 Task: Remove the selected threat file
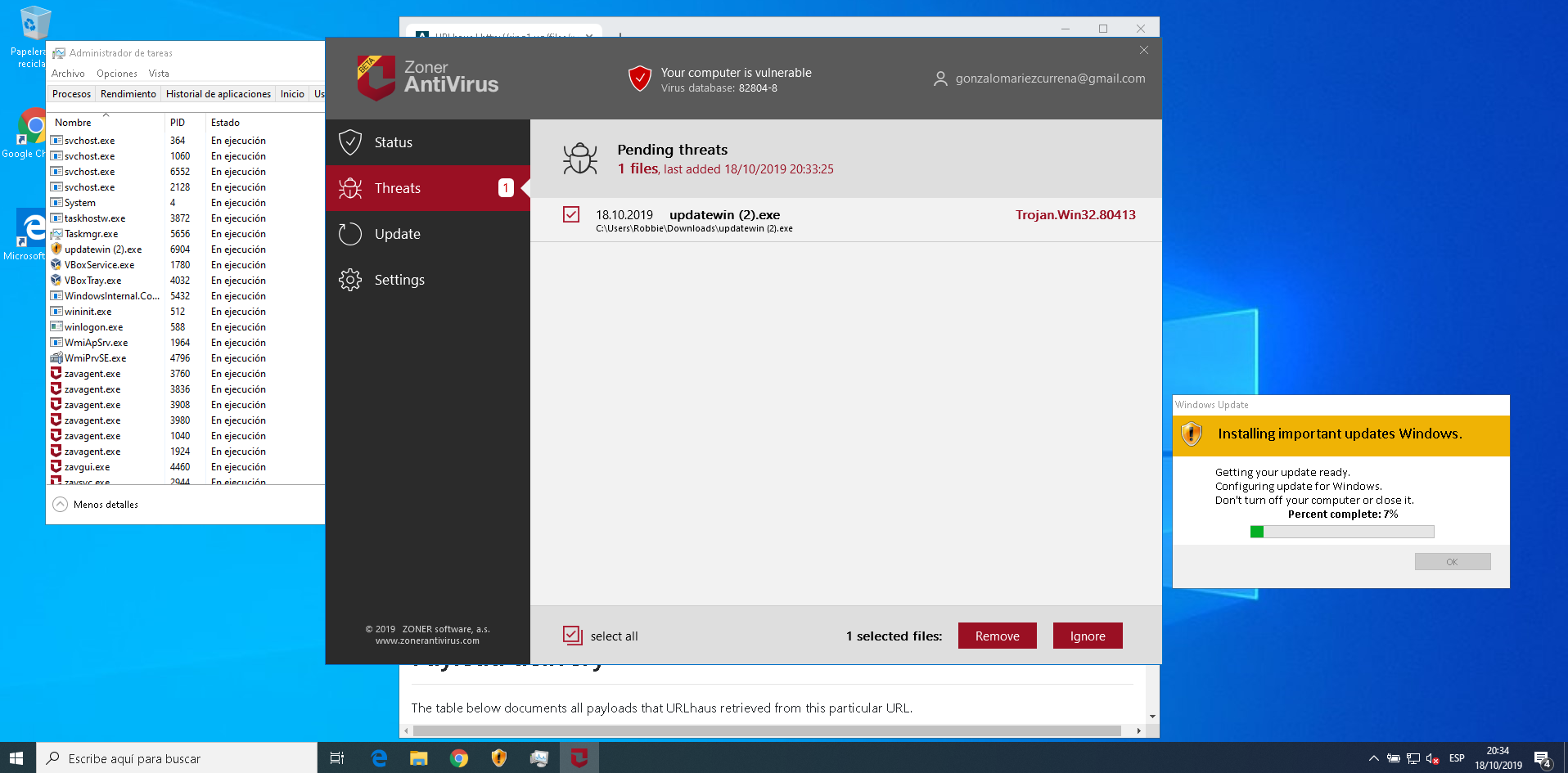(997, 636)
